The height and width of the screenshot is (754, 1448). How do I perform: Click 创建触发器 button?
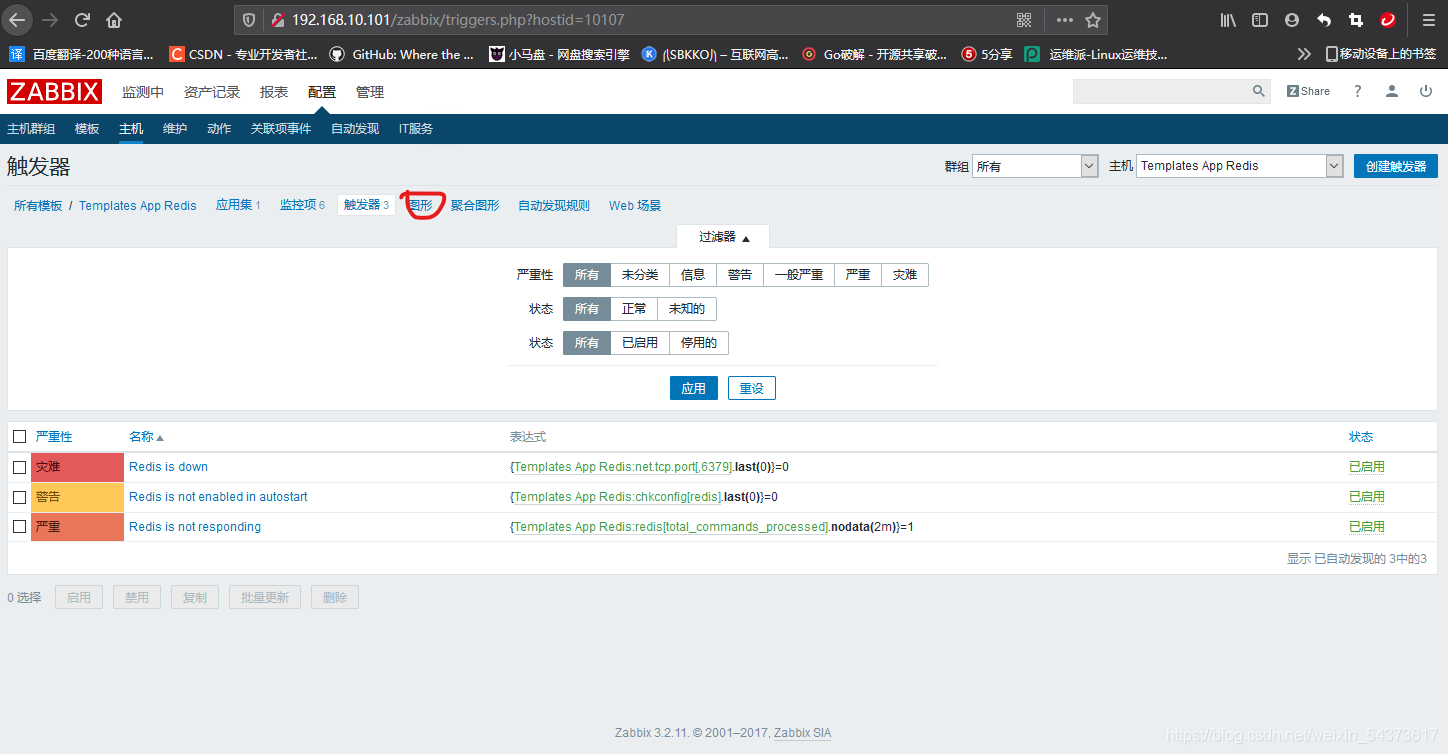1396,166
